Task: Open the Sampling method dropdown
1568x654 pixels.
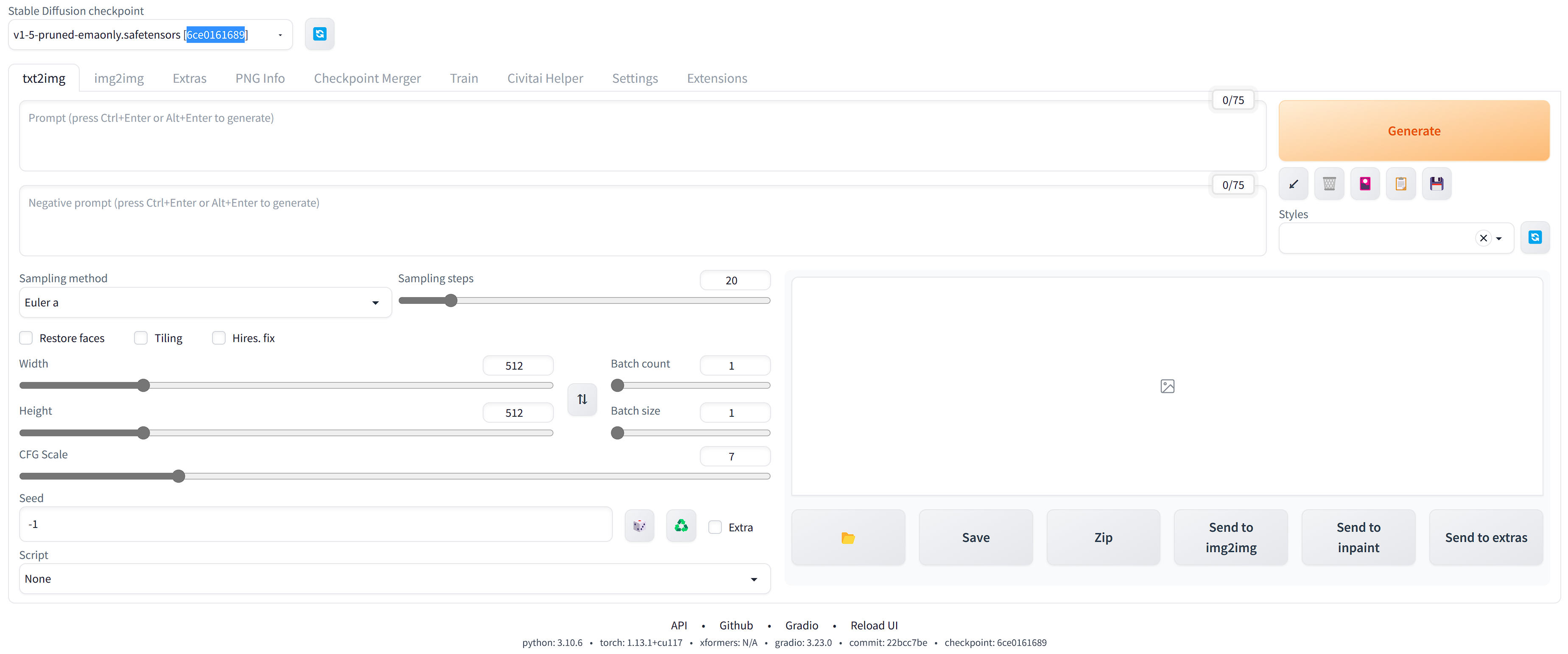Action: click(204, 303)
